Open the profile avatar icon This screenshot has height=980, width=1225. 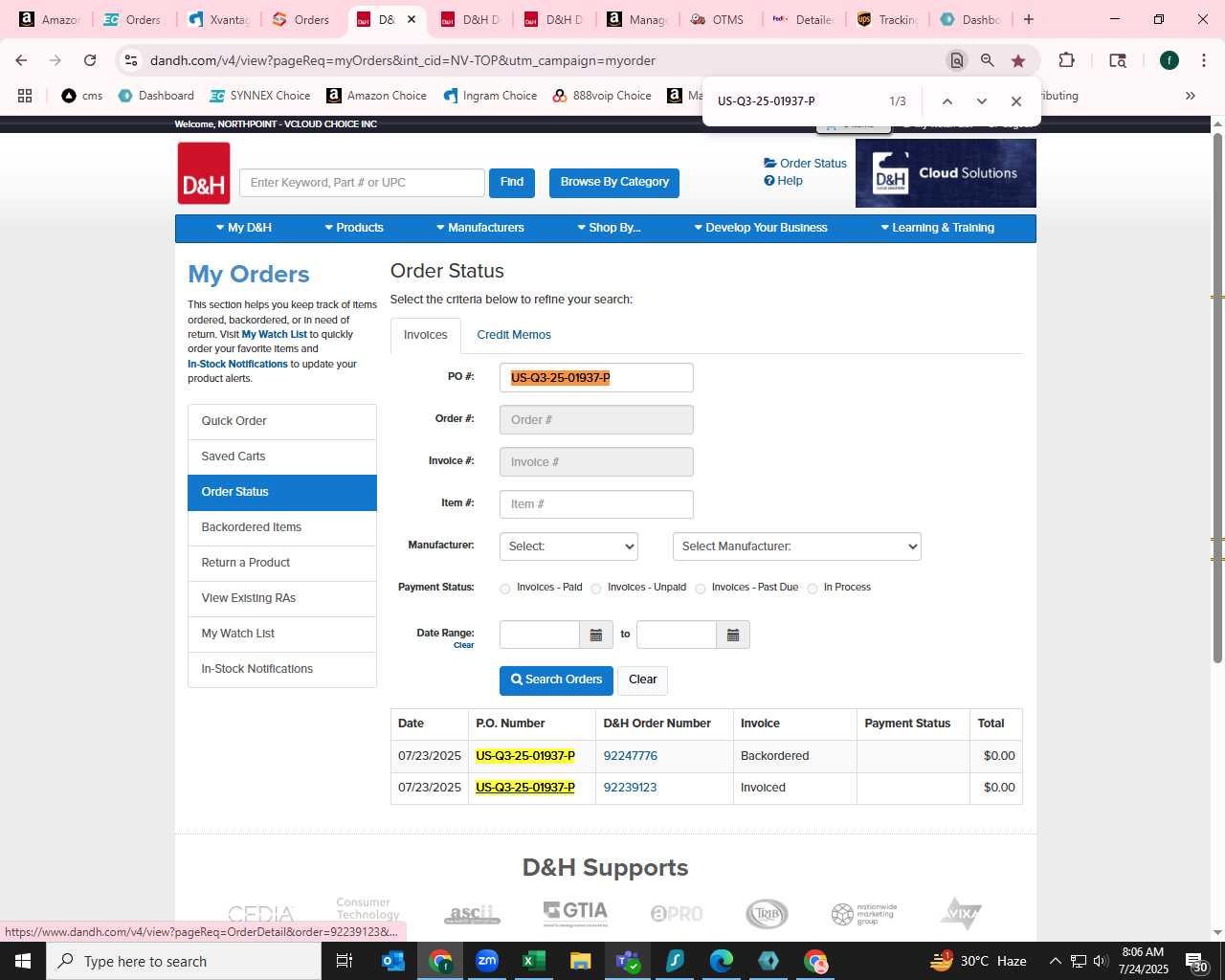(1169, 60)
